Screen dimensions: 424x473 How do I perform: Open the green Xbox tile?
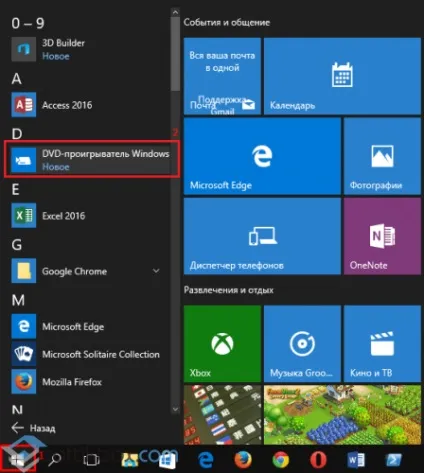pyautogui.click(x=222, y=344)
